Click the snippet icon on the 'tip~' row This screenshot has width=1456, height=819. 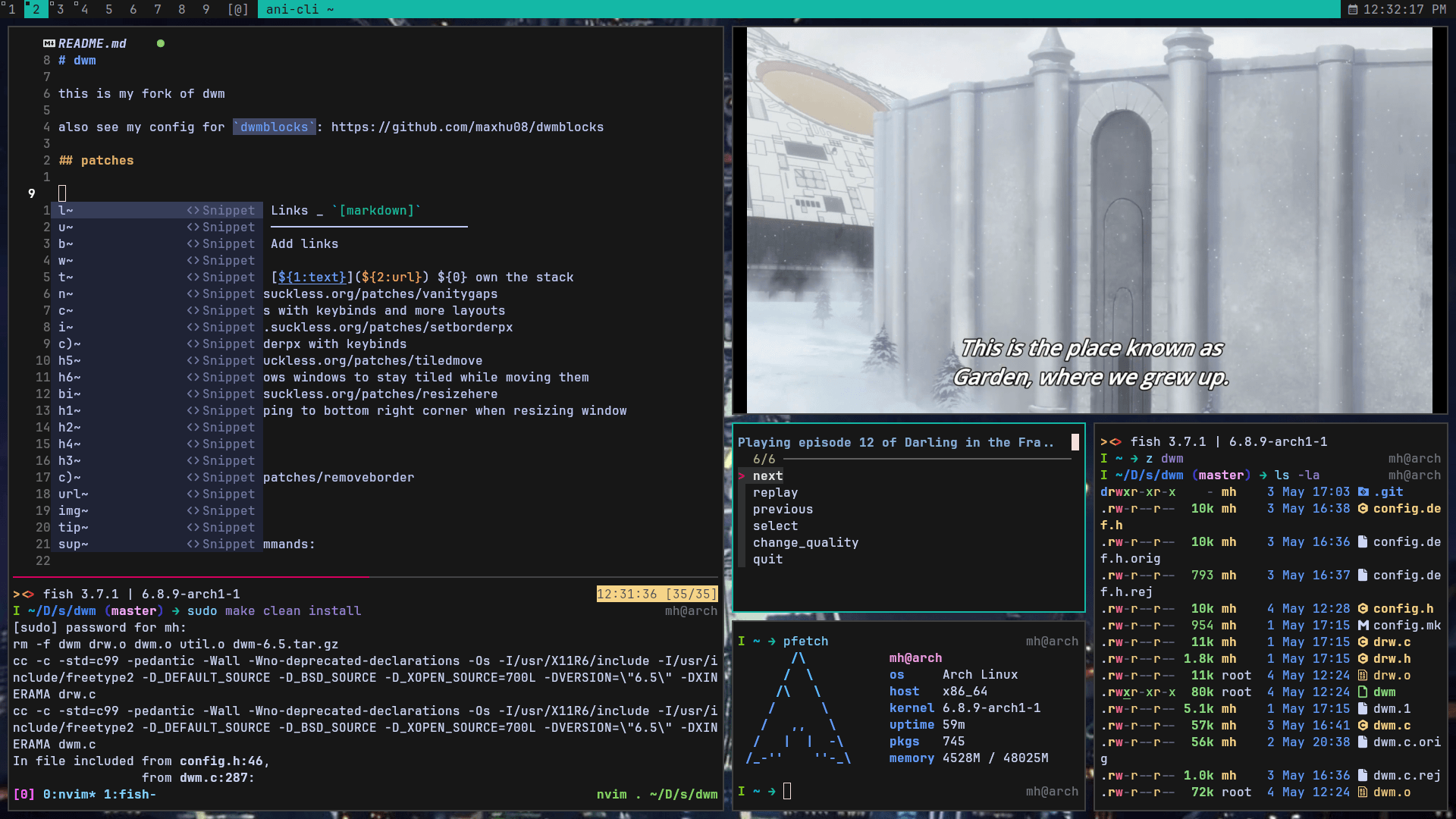[193, 527]
